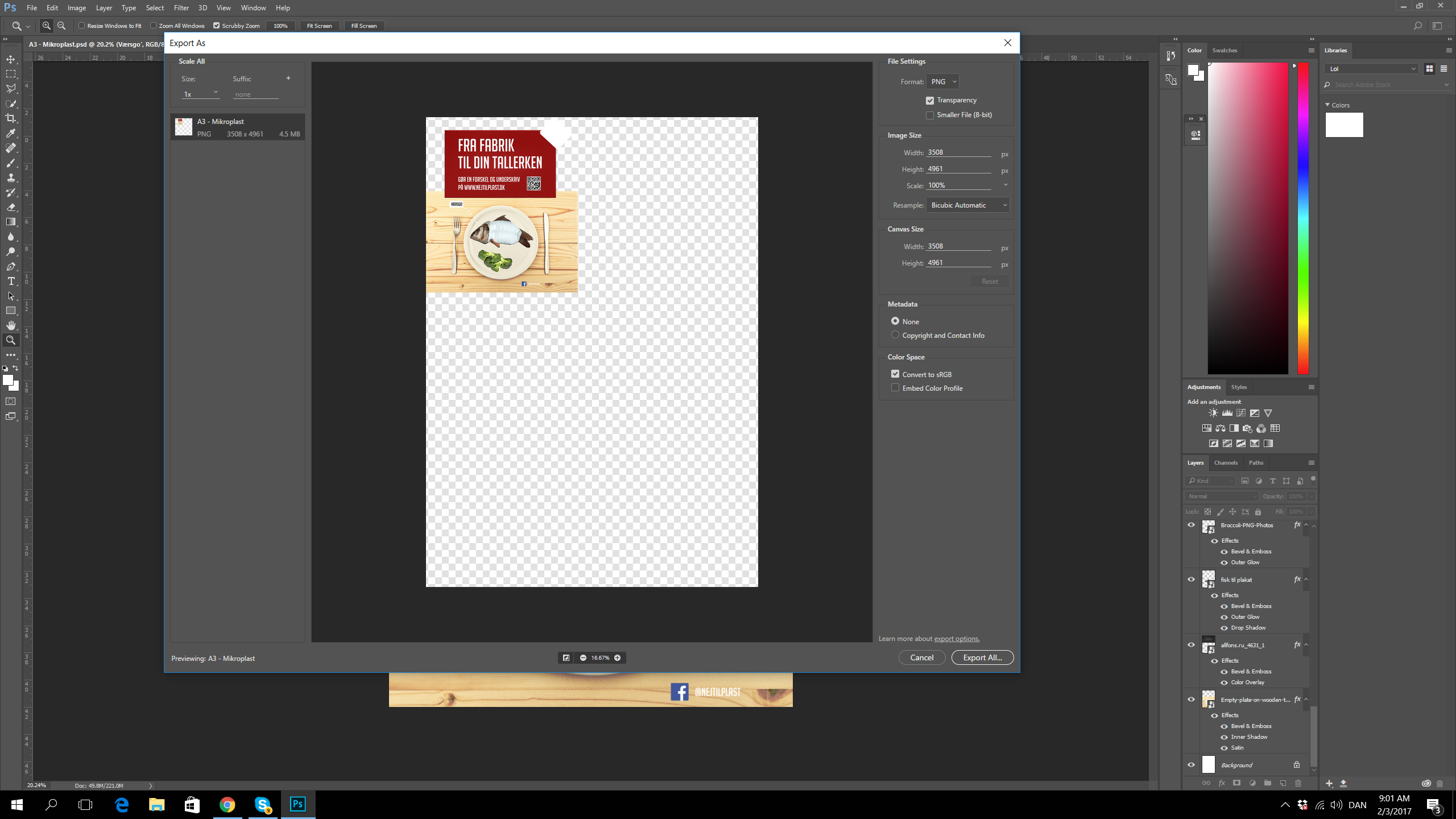Pick a color in the Color panel field
1456x819 pixels.
click(1248, 218)
